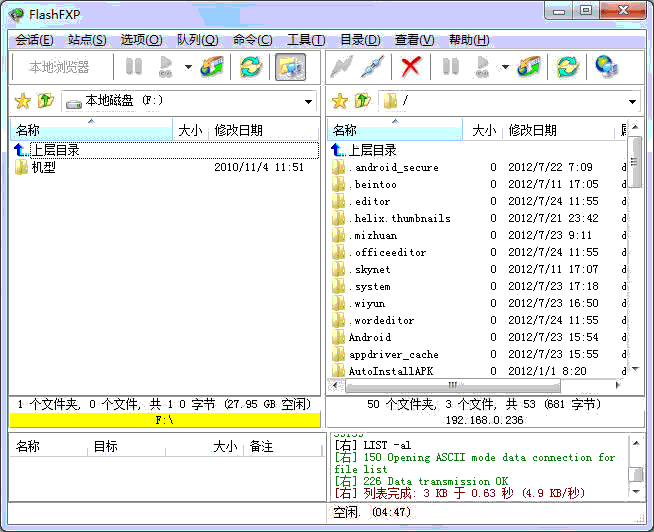Click the remote file list horizontal scrollbar
The image size is (654, 532).
coord(453,386)
